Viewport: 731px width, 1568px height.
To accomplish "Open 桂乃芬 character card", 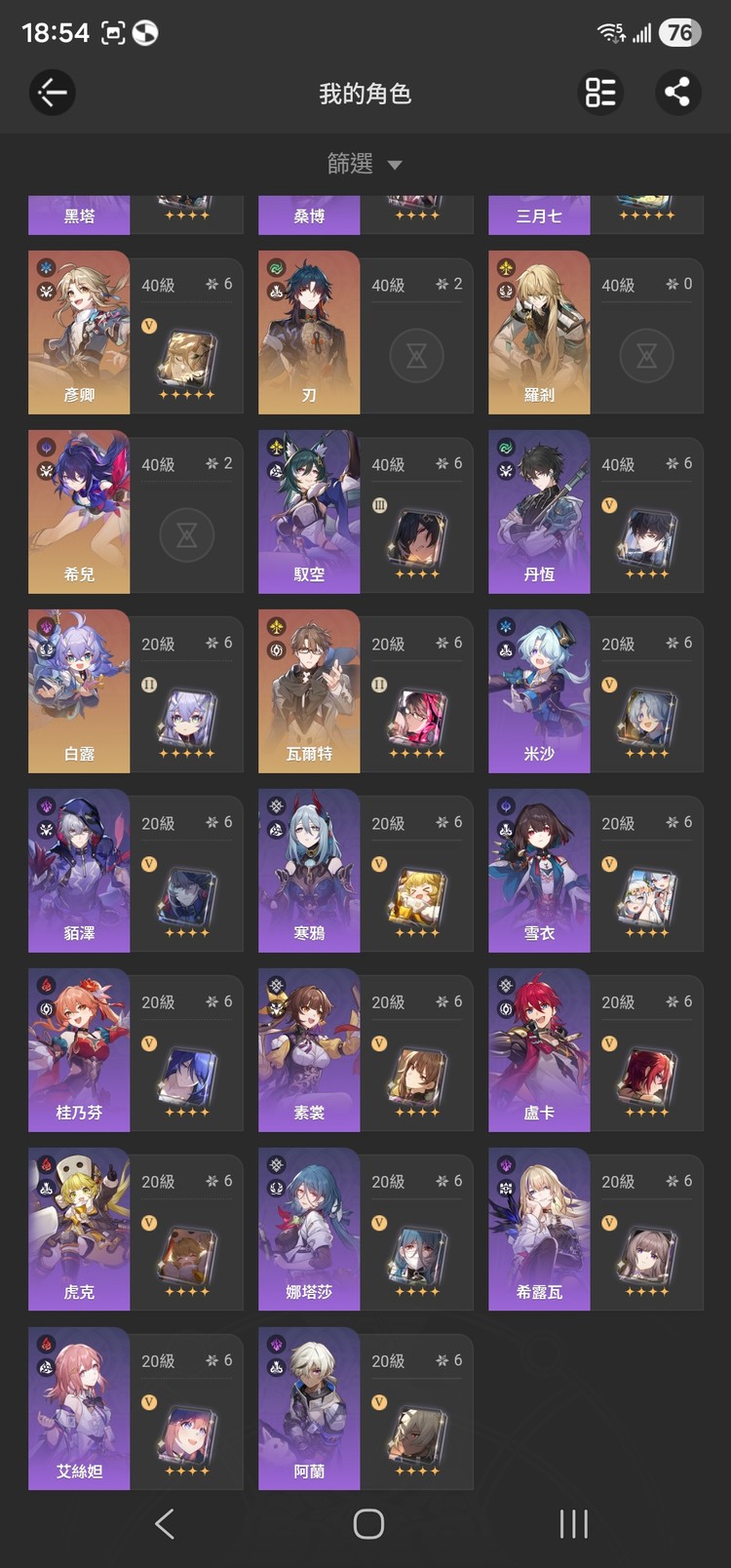I will [x=135, y=1050].
